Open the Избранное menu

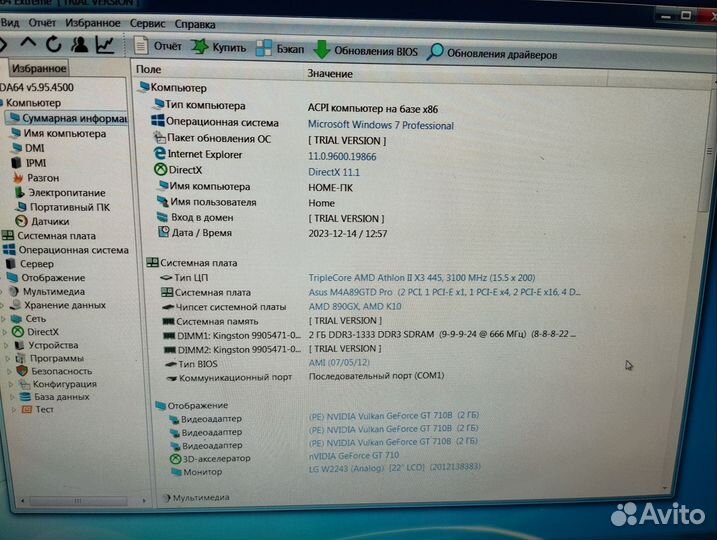click(x=92, y=23)
